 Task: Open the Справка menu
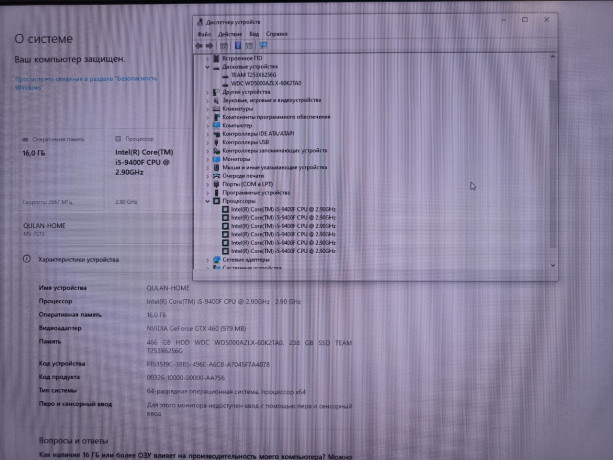pos(277,34)
